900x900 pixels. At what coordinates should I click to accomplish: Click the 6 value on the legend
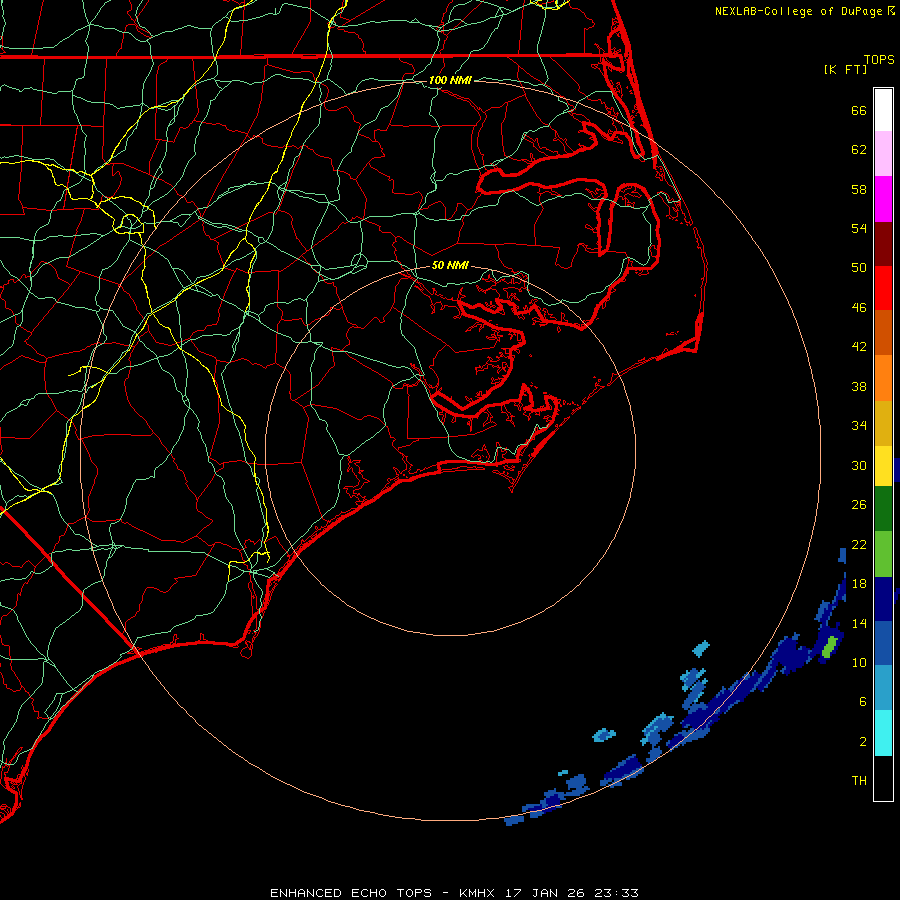pos(863,702)
